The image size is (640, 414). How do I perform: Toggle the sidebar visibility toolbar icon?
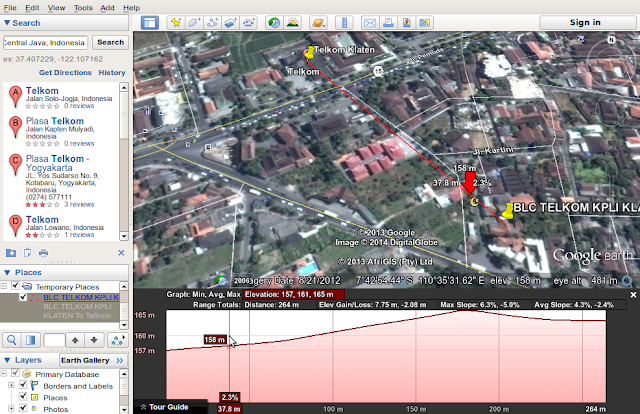(x=150, y=22)
